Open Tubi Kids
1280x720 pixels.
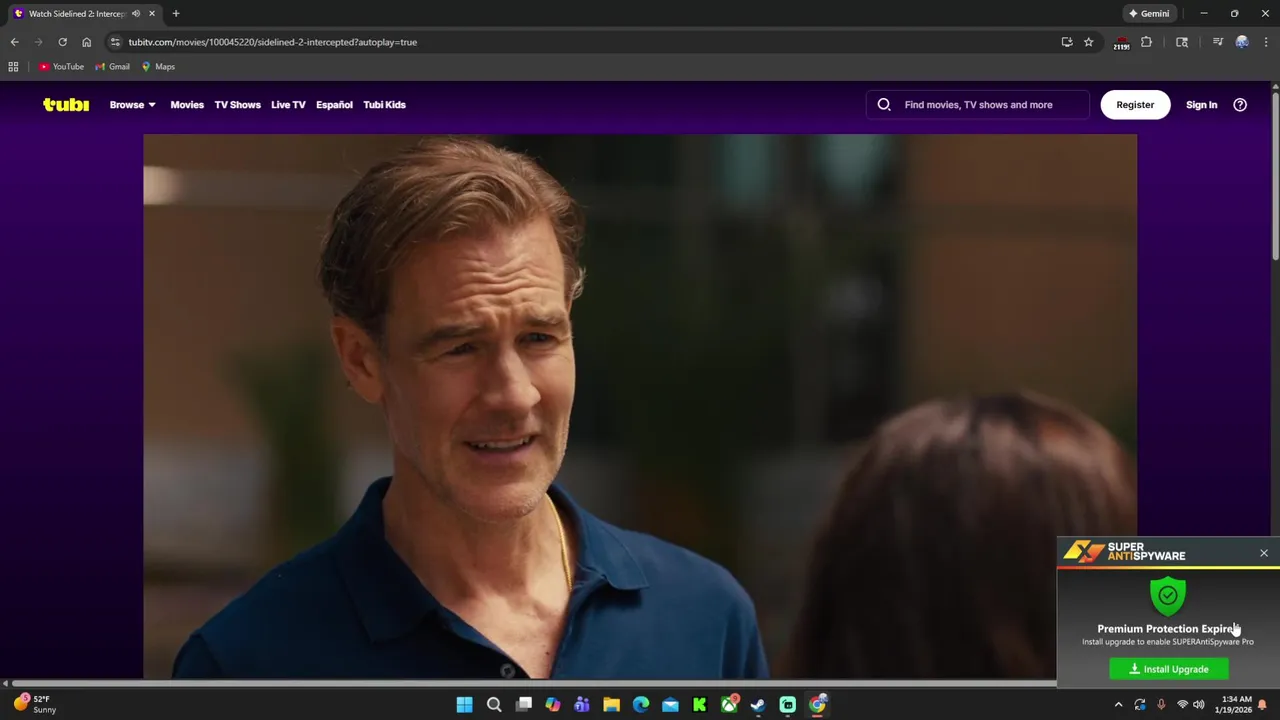[384, 104]
